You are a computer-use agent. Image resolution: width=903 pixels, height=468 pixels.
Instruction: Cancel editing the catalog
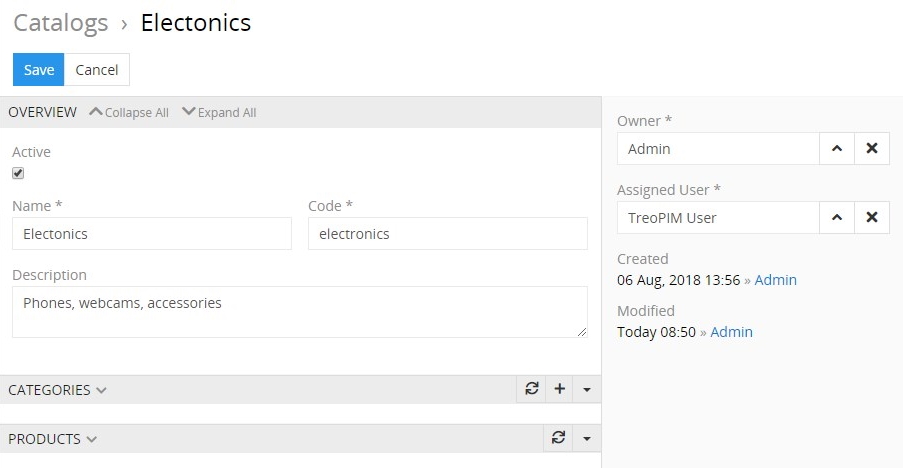coord(97,70)
